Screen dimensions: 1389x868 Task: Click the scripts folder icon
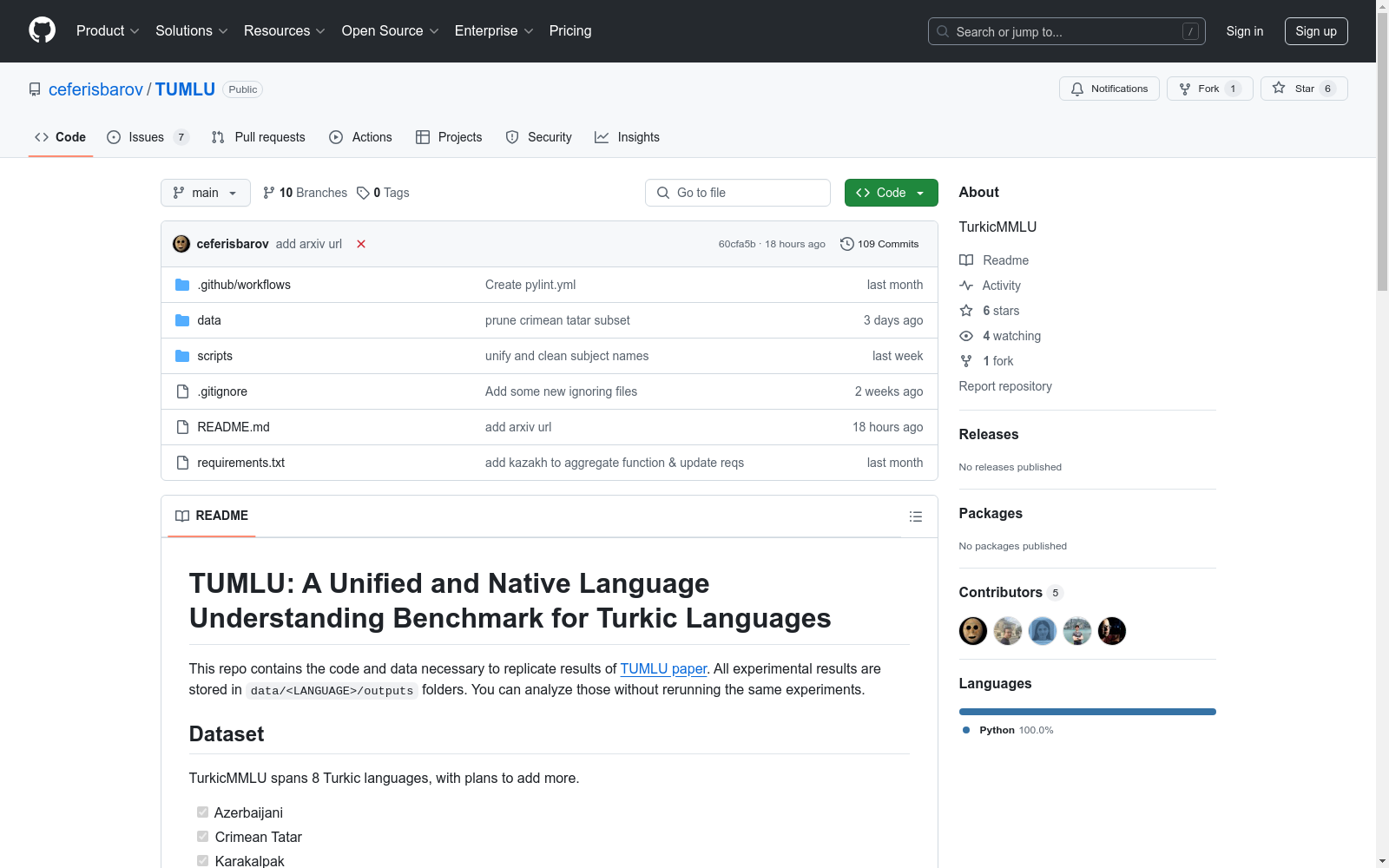[x=182, y=356]
